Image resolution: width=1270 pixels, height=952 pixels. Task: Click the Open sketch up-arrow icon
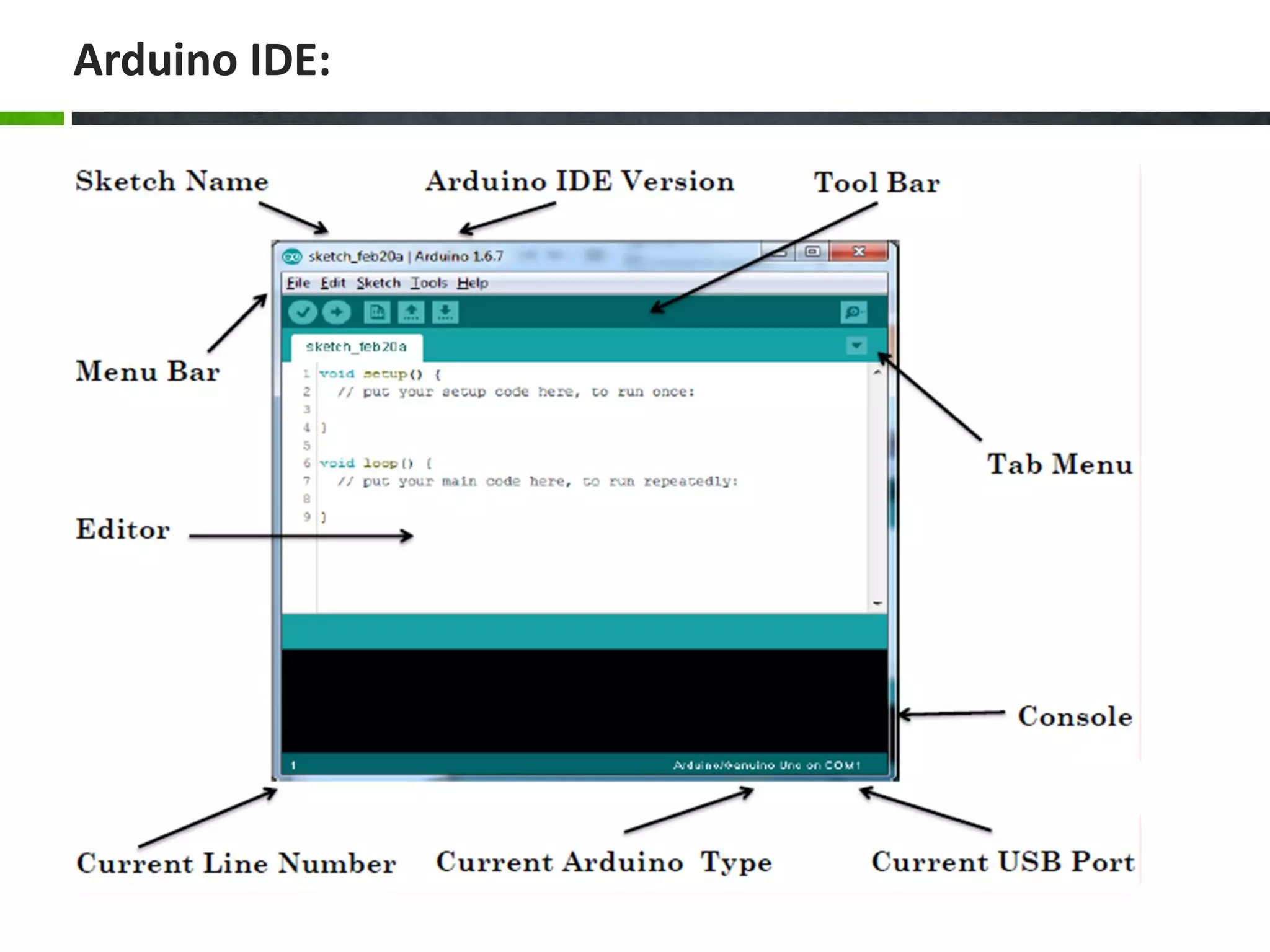[x=411, y=312]
